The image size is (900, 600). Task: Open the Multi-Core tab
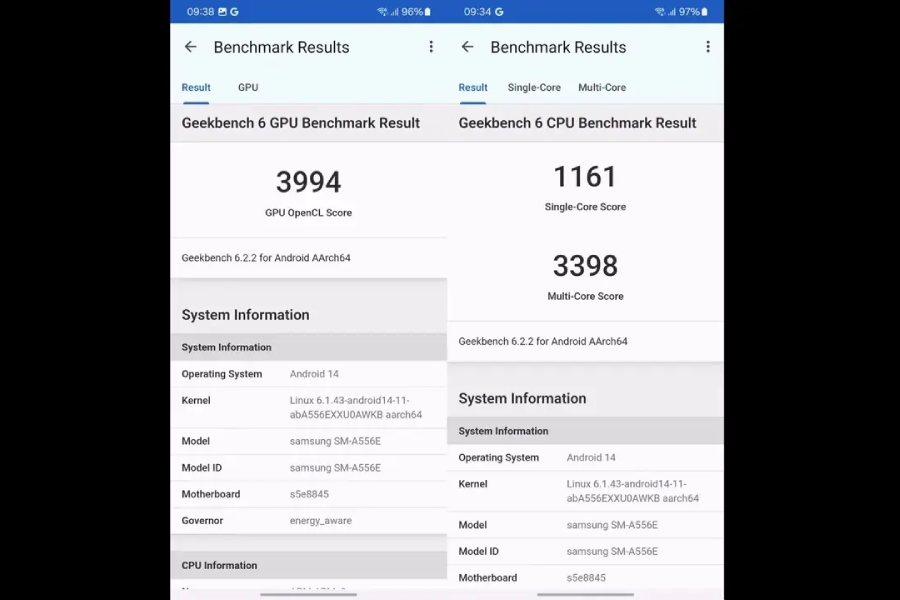(x=602, y=88)
